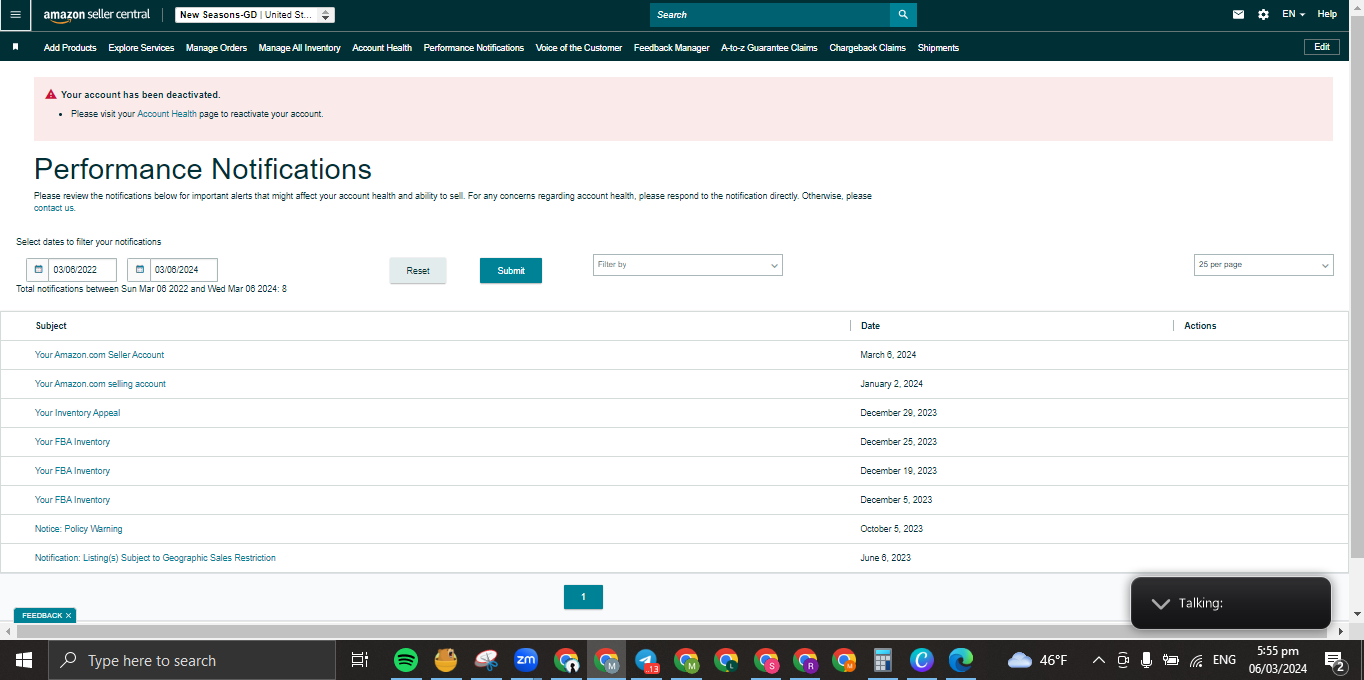Open 'Your Inventory Appeal' notification
Image resolution: width=1364 pixels, height=680 pixels.
pyautogui.click(x=77, y=413)
